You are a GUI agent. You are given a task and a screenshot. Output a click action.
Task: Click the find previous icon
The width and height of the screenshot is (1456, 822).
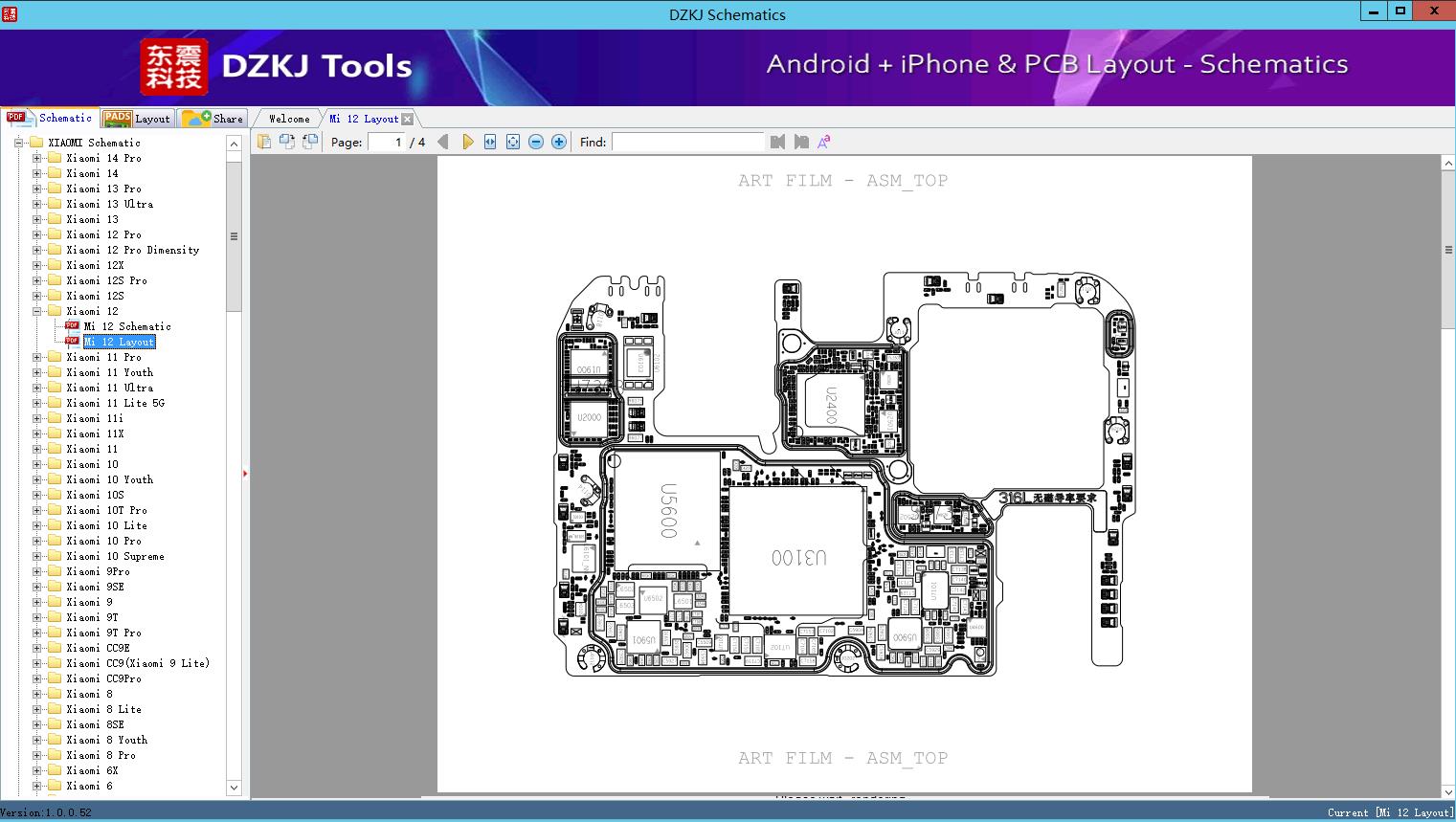click(x=777, y=142)
